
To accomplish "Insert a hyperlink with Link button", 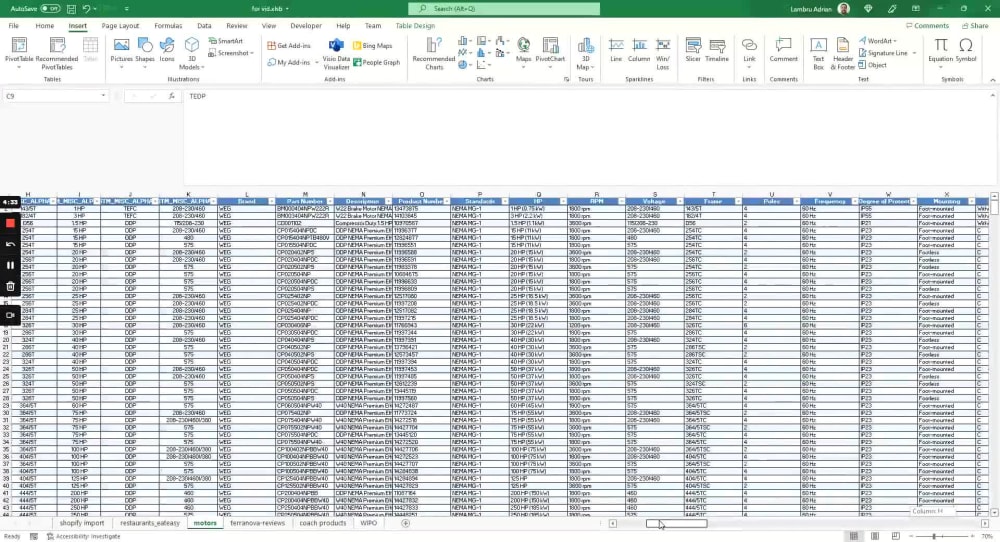I will (749, 51).
